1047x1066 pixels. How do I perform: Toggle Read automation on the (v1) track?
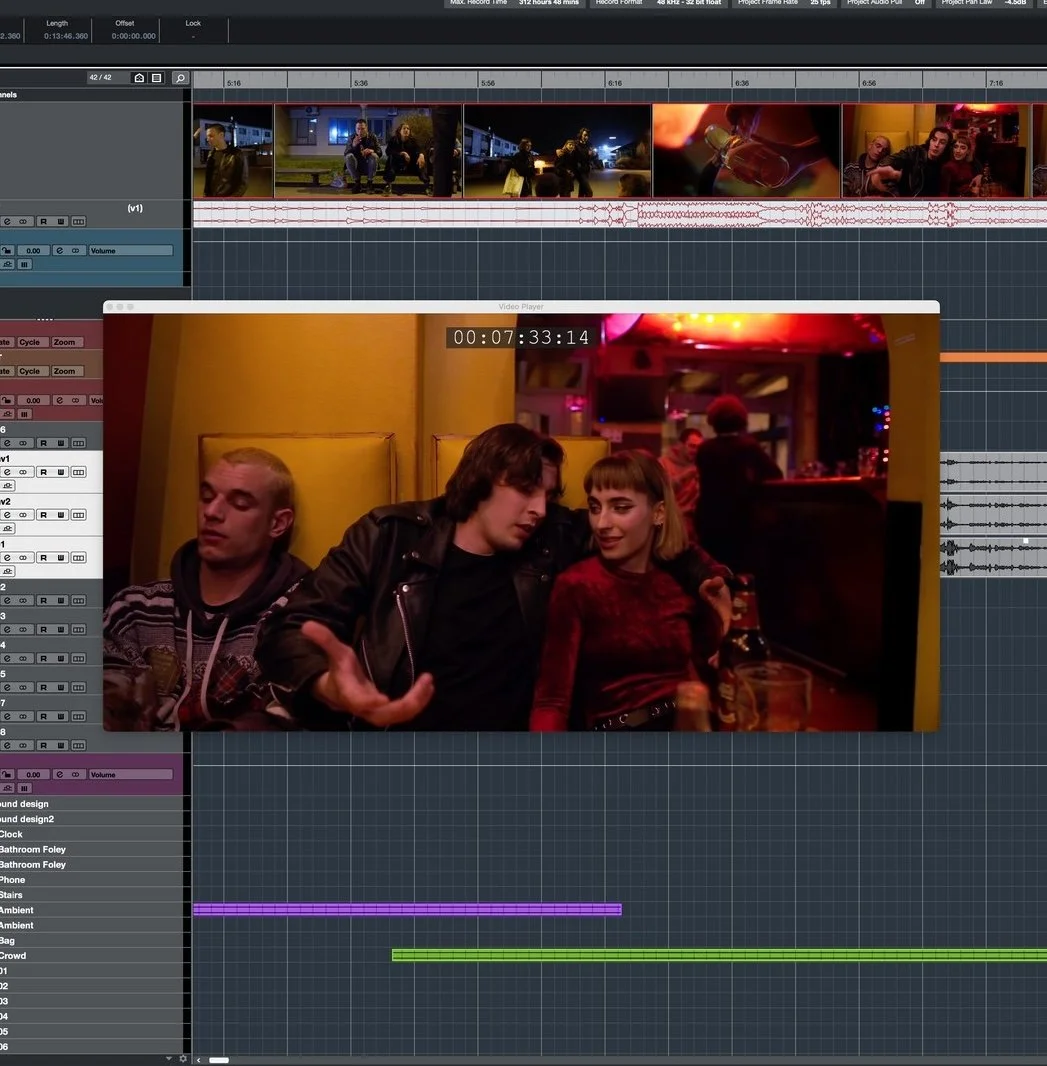pyautogui.click(x=44, y=222)
